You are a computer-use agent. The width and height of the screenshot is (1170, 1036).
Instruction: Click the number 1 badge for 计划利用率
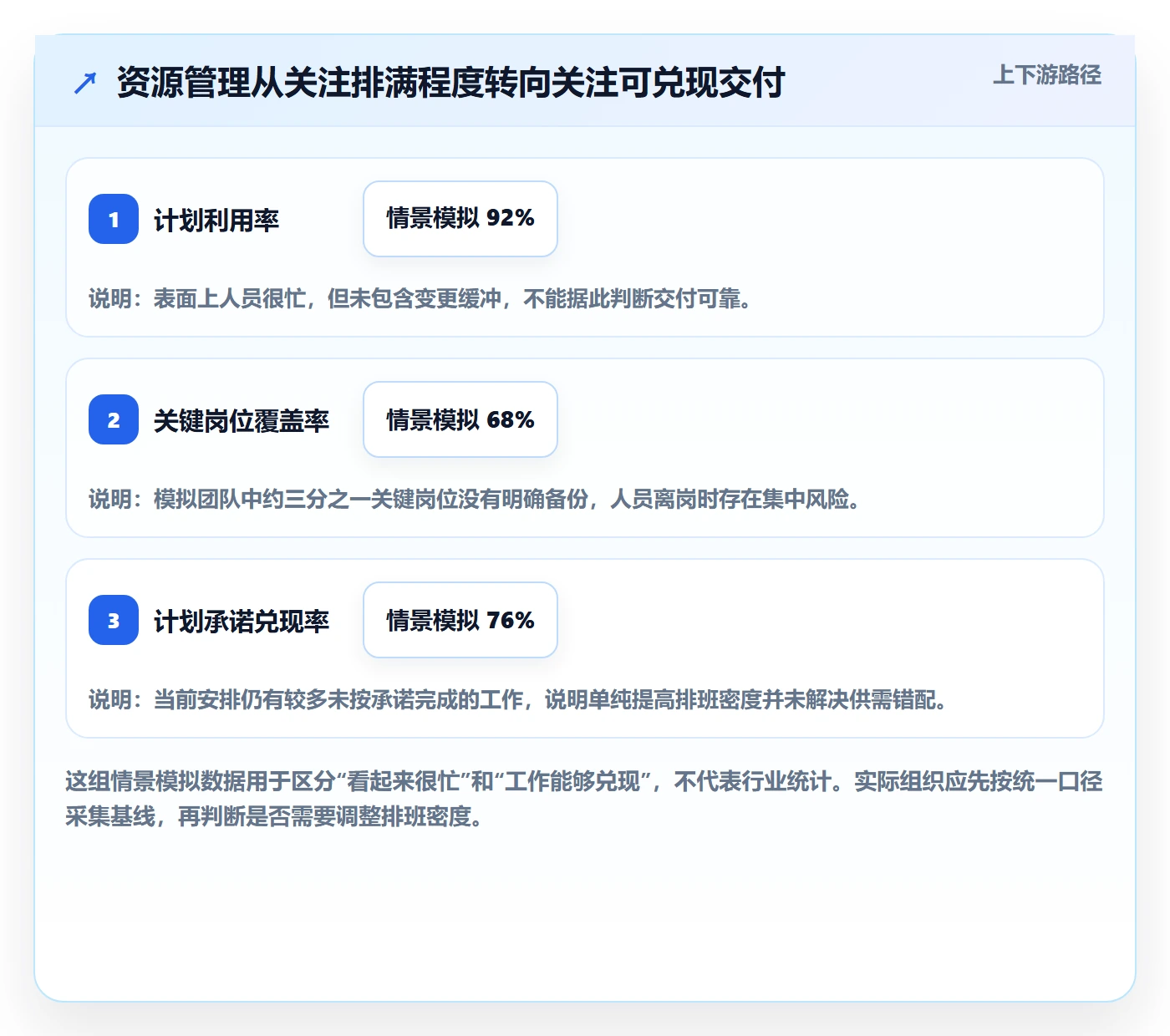114,219
